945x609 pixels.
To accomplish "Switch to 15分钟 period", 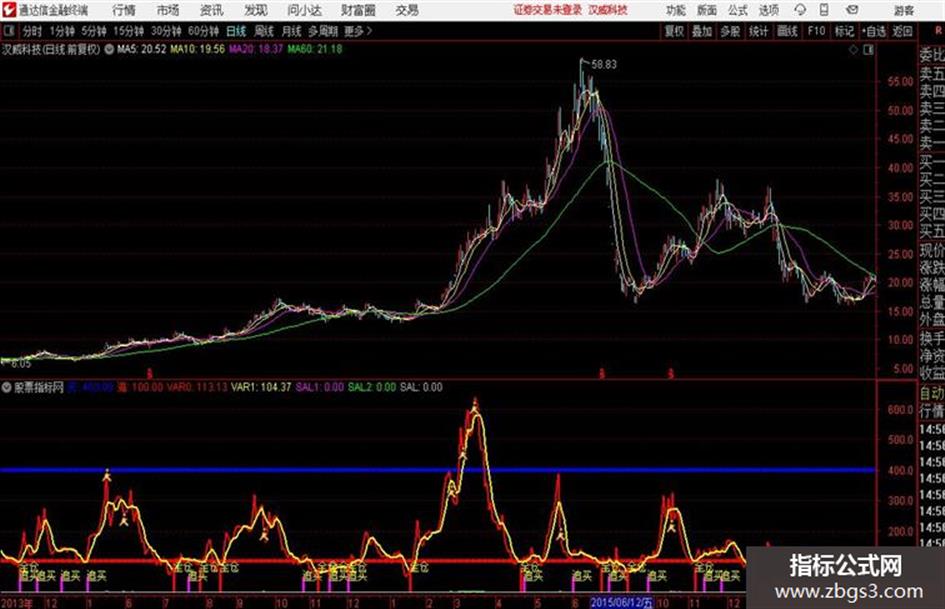I will click(128, 31).
